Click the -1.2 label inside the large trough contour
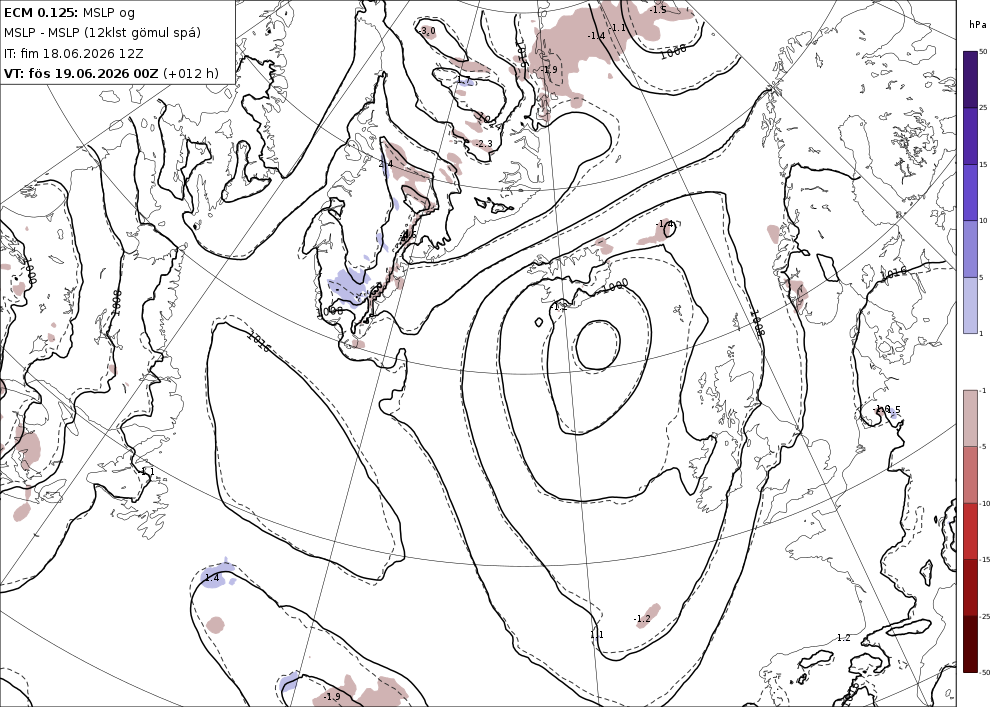This screenshot has width=1000, height=707. [x=642, y=618]
